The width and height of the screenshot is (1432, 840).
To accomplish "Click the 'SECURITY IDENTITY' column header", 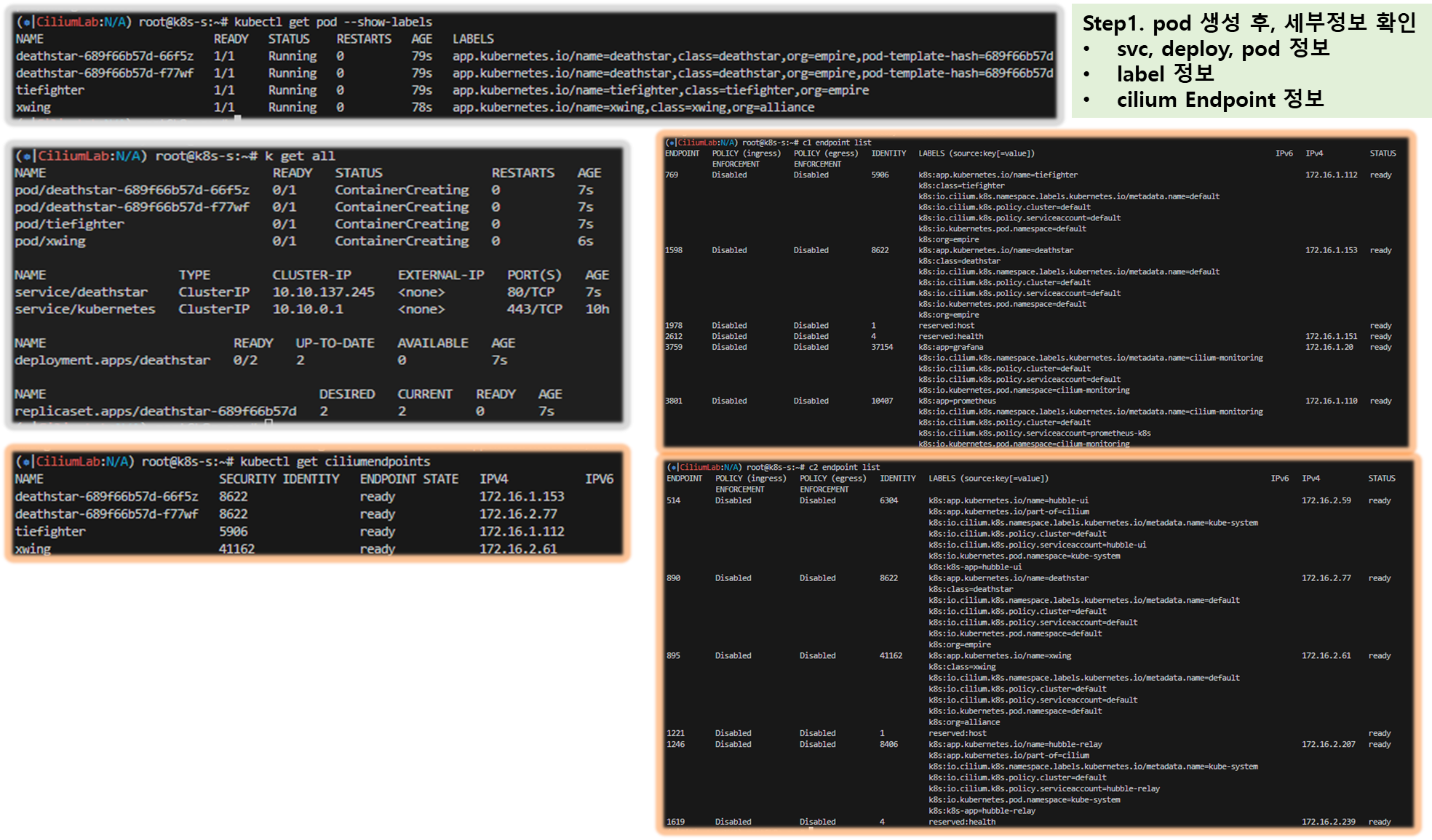I will click(x=279, y=479).
